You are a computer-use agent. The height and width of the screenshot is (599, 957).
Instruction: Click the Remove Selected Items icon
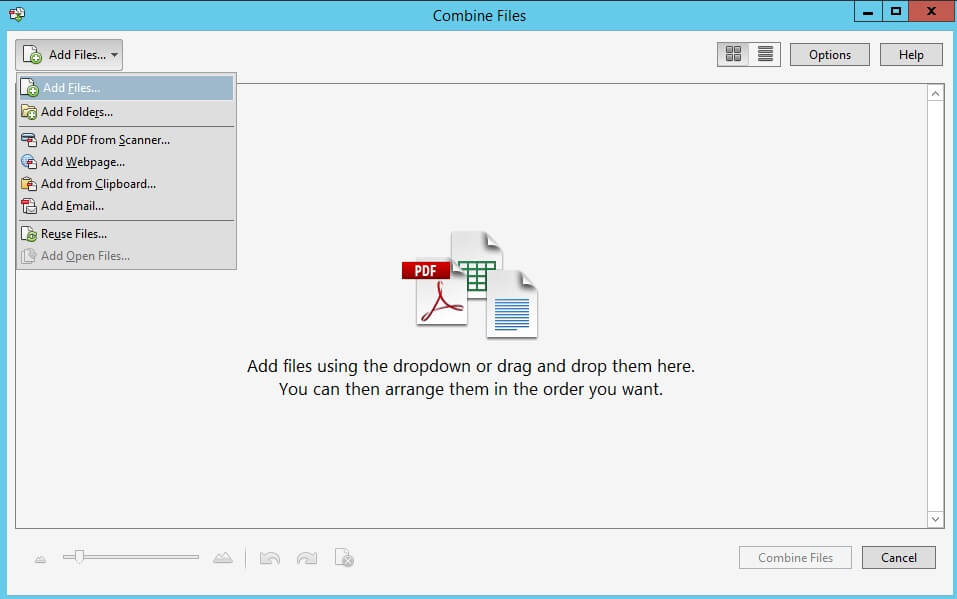coord(344,557)
